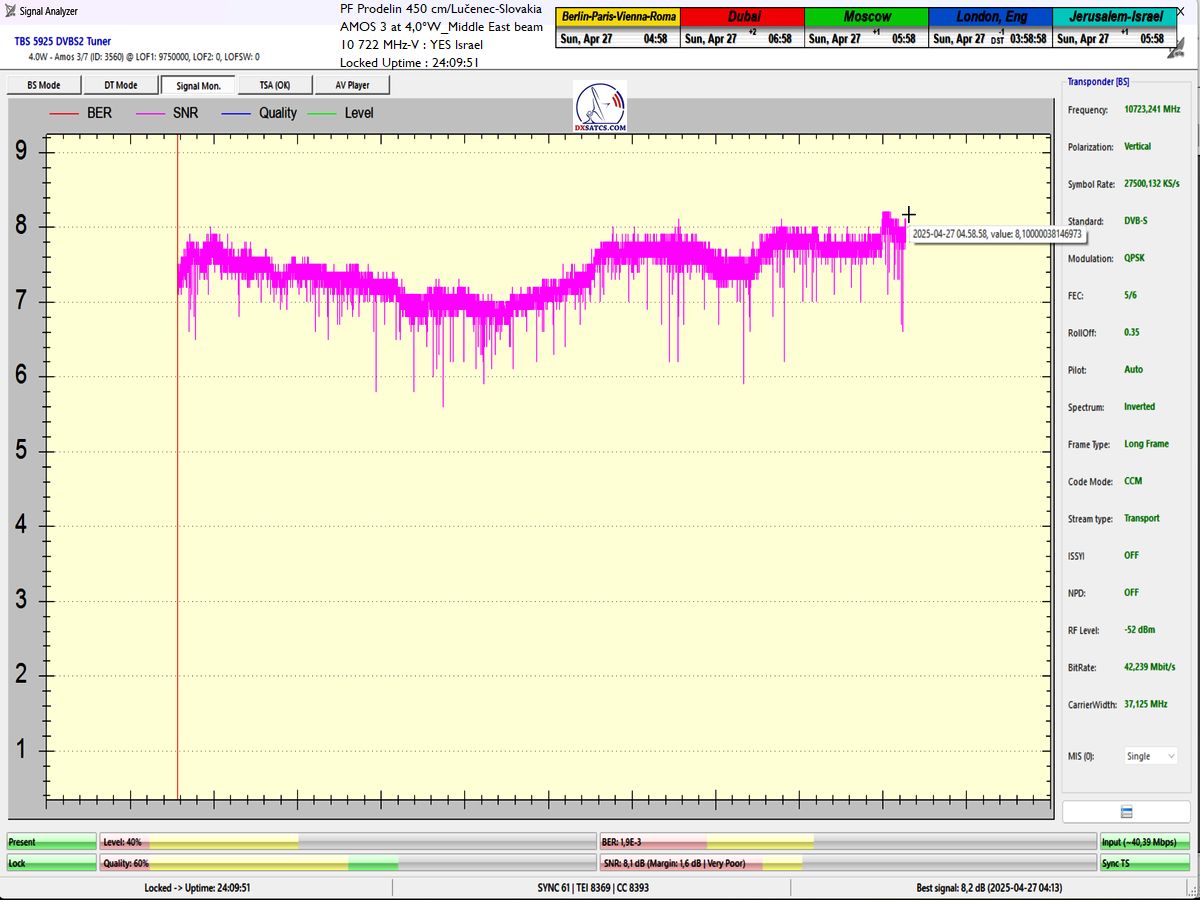Open the MIS Single dropdown

click(1150, 756)
